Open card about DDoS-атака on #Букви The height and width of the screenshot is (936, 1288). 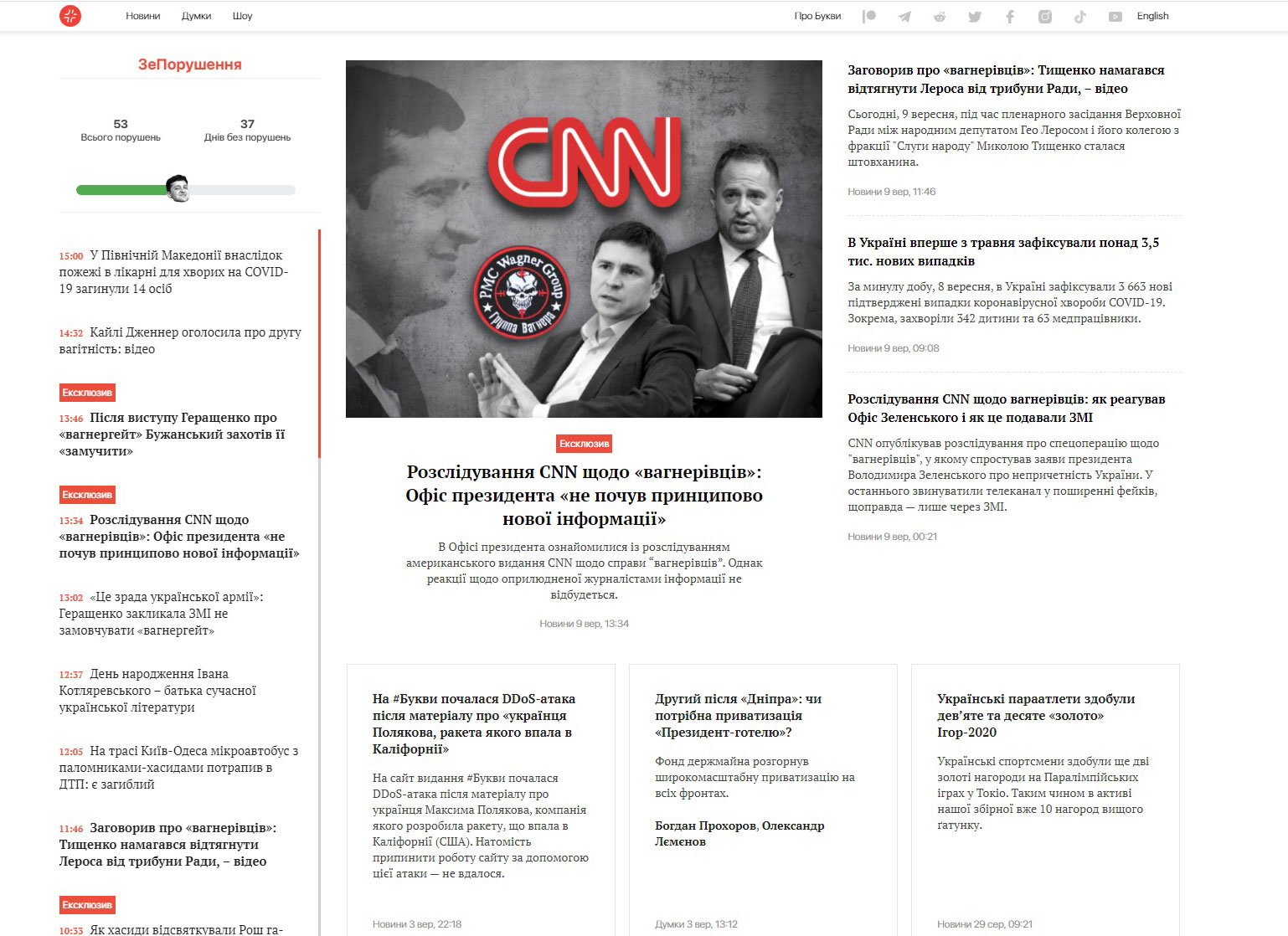[474, 724]
